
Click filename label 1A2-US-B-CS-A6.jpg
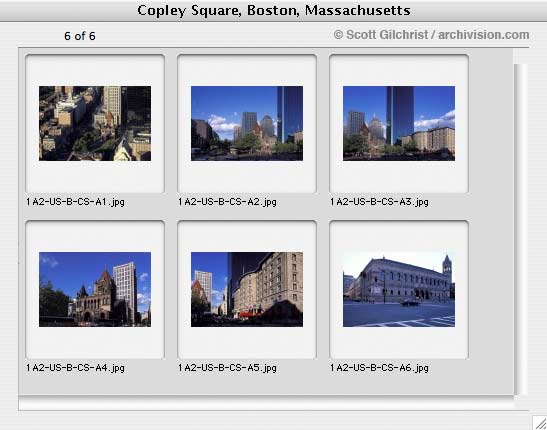(380, 368)
